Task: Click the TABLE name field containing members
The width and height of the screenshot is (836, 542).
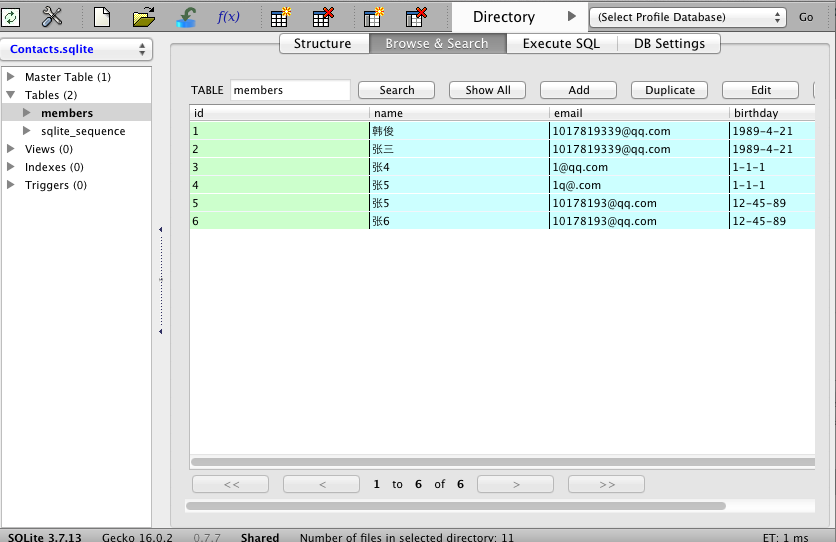Action: tap(290, 90)
